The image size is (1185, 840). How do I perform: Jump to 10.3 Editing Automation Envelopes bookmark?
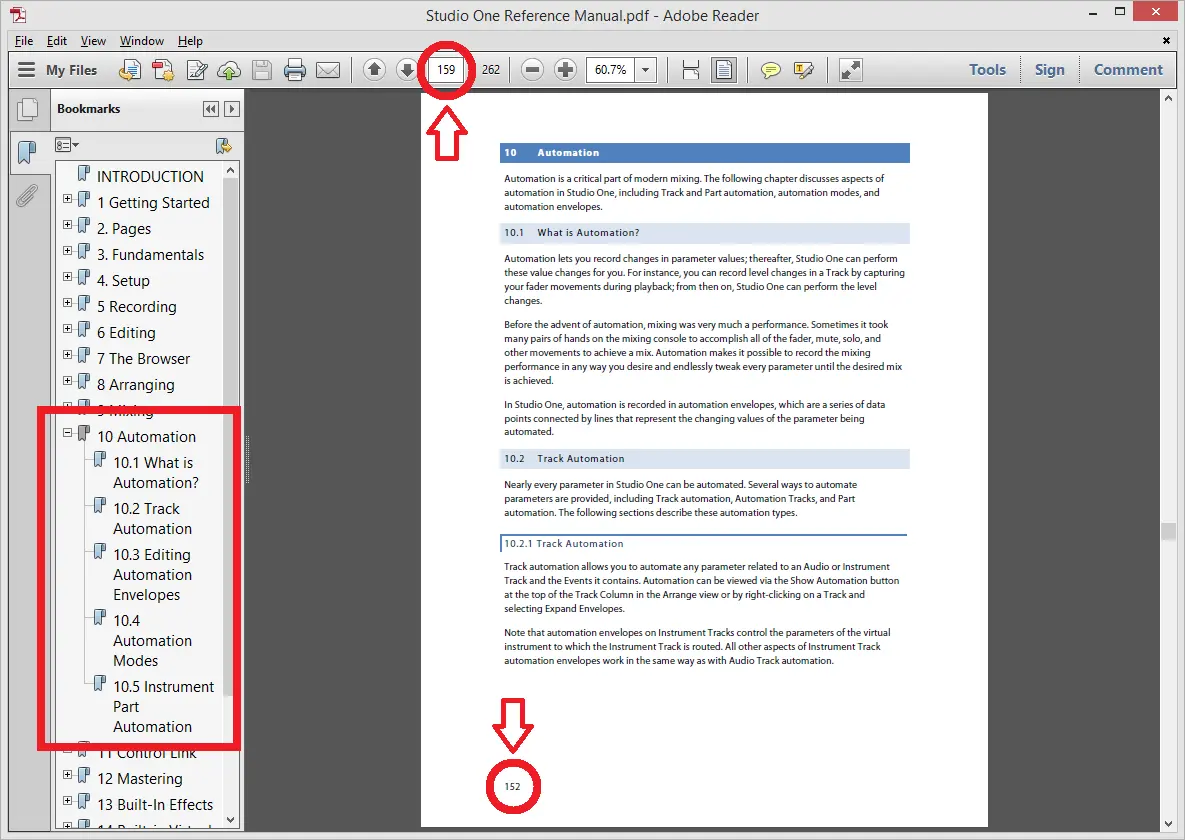coord(153,575)
